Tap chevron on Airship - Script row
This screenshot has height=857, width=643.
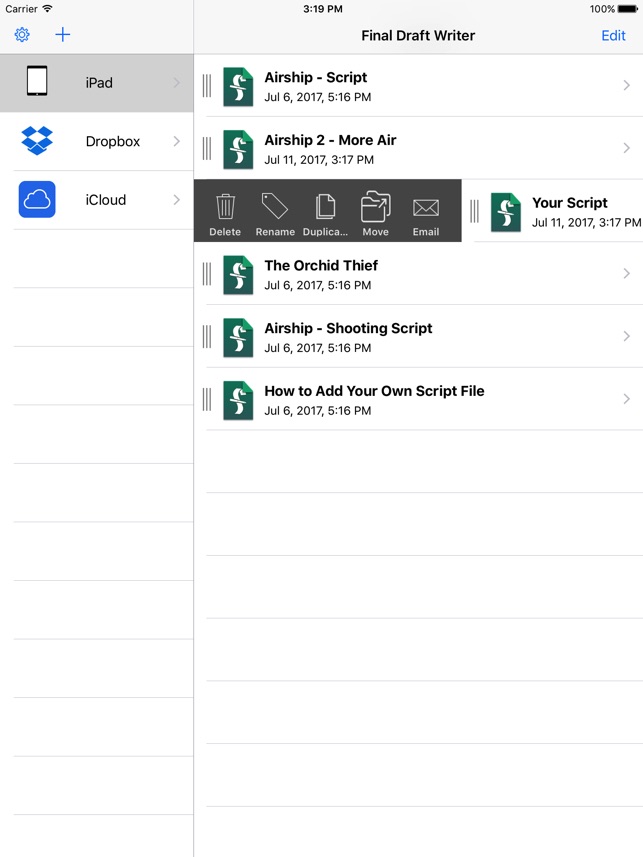pos(627,85)
